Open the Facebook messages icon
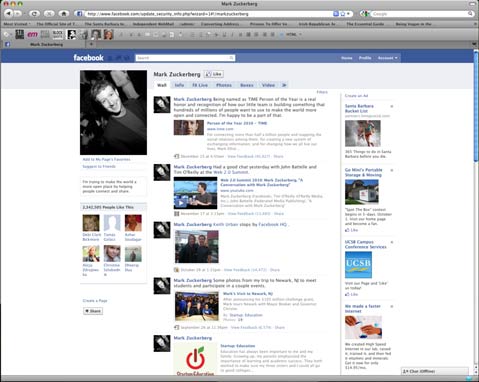479x382 pixels. click(x=119, y=58)
